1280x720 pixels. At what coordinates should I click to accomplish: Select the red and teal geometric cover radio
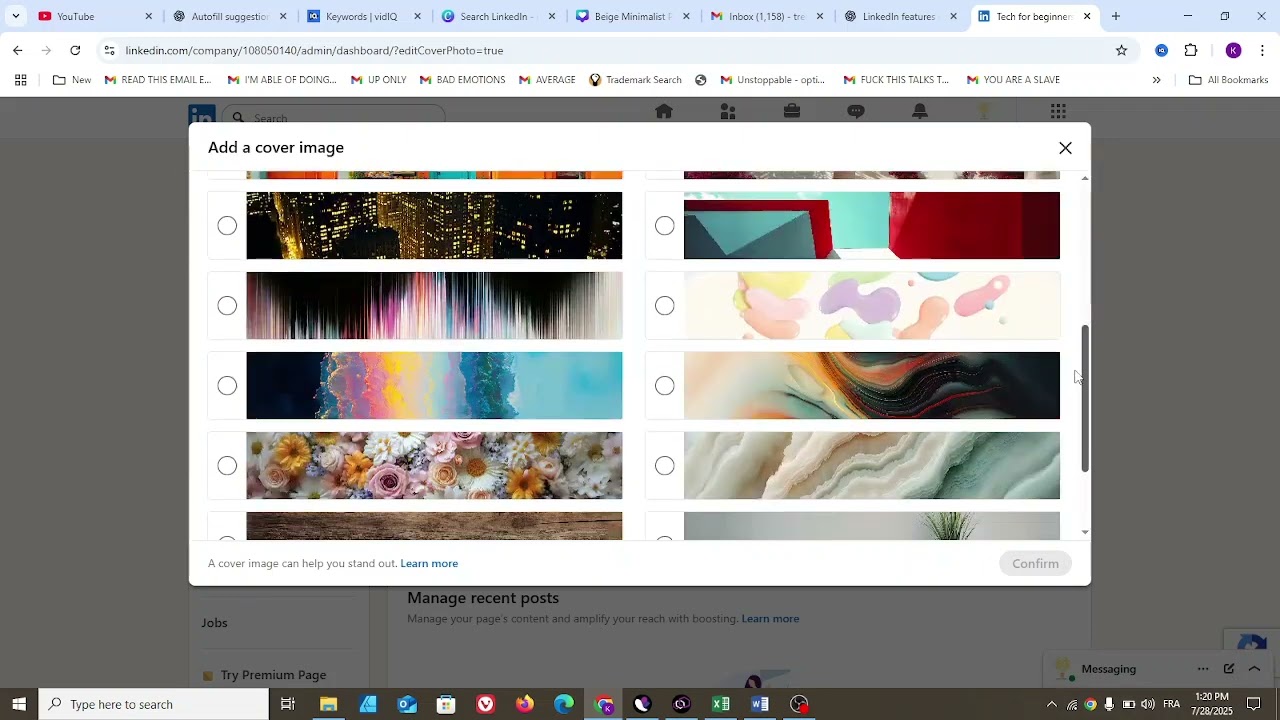[665, 226]
